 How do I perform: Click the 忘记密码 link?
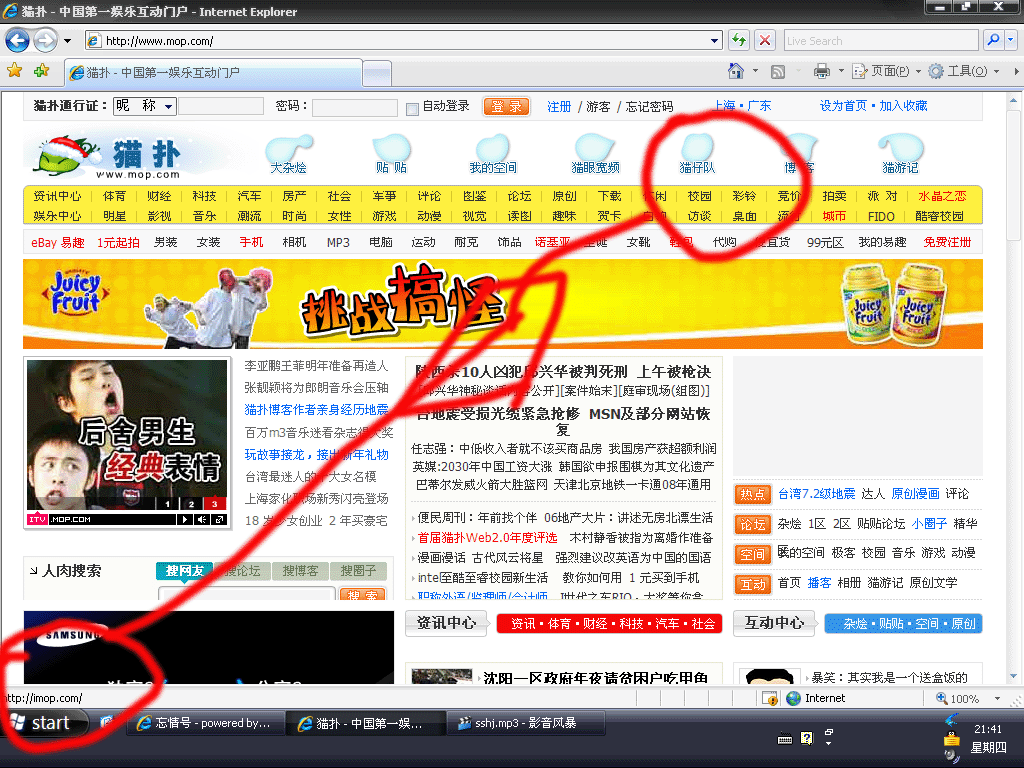coord(649,106)
